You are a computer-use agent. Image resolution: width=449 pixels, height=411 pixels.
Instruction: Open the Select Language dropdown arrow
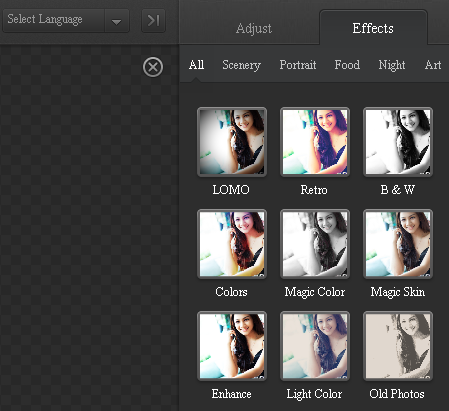pyautogui.click(x=117, y=21)
